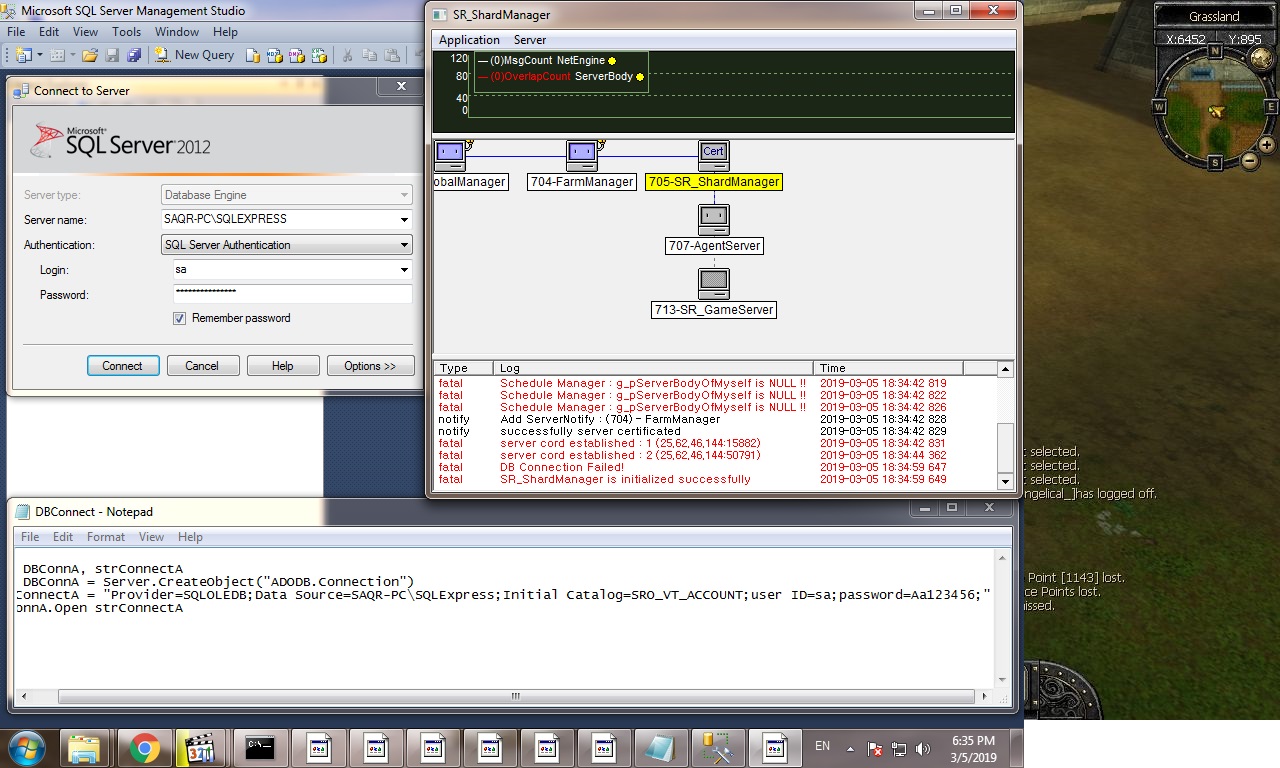Select the 713-SR_GameServer computer icon
This screenshot has height=768, width=1280.
[x=713, y=283]
